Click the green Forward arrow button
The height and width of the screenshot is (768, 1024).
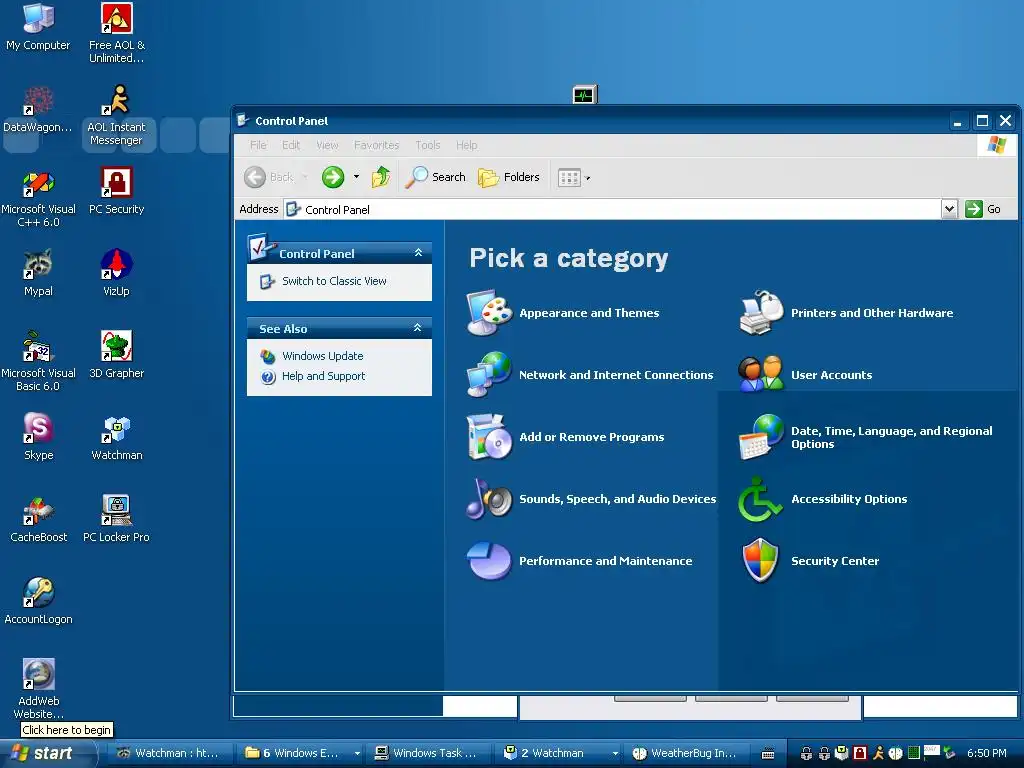click(x=333, y=177)
